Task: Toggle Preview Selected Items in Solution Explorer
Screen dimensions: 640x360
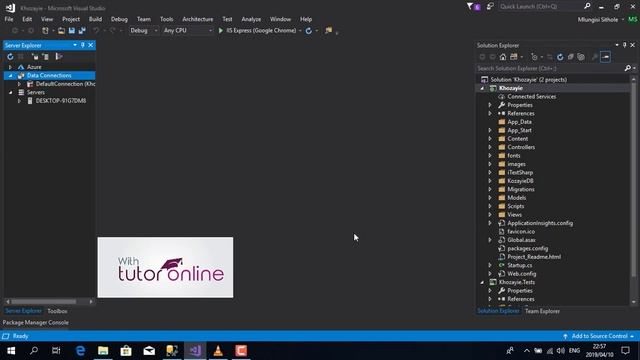Action: click(606, 57)
